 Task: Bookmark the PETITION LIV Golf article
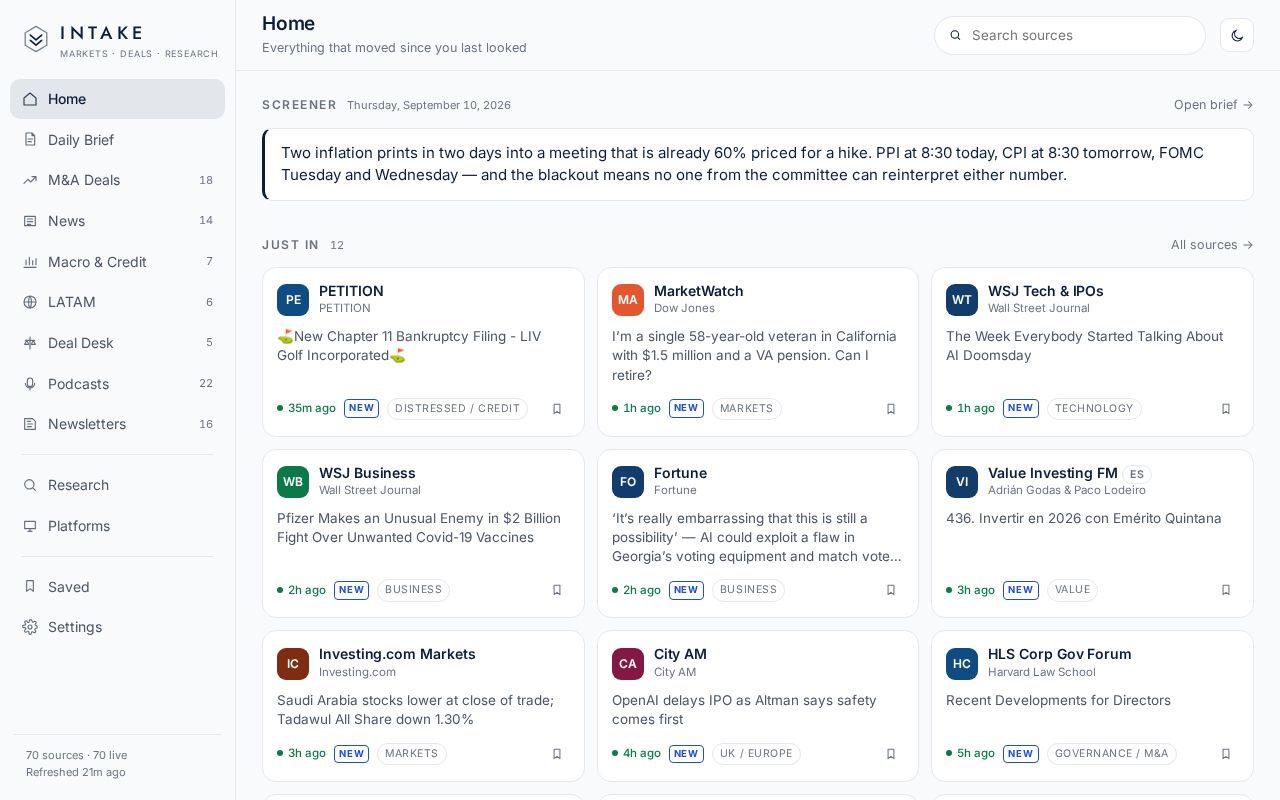(557, 409)
